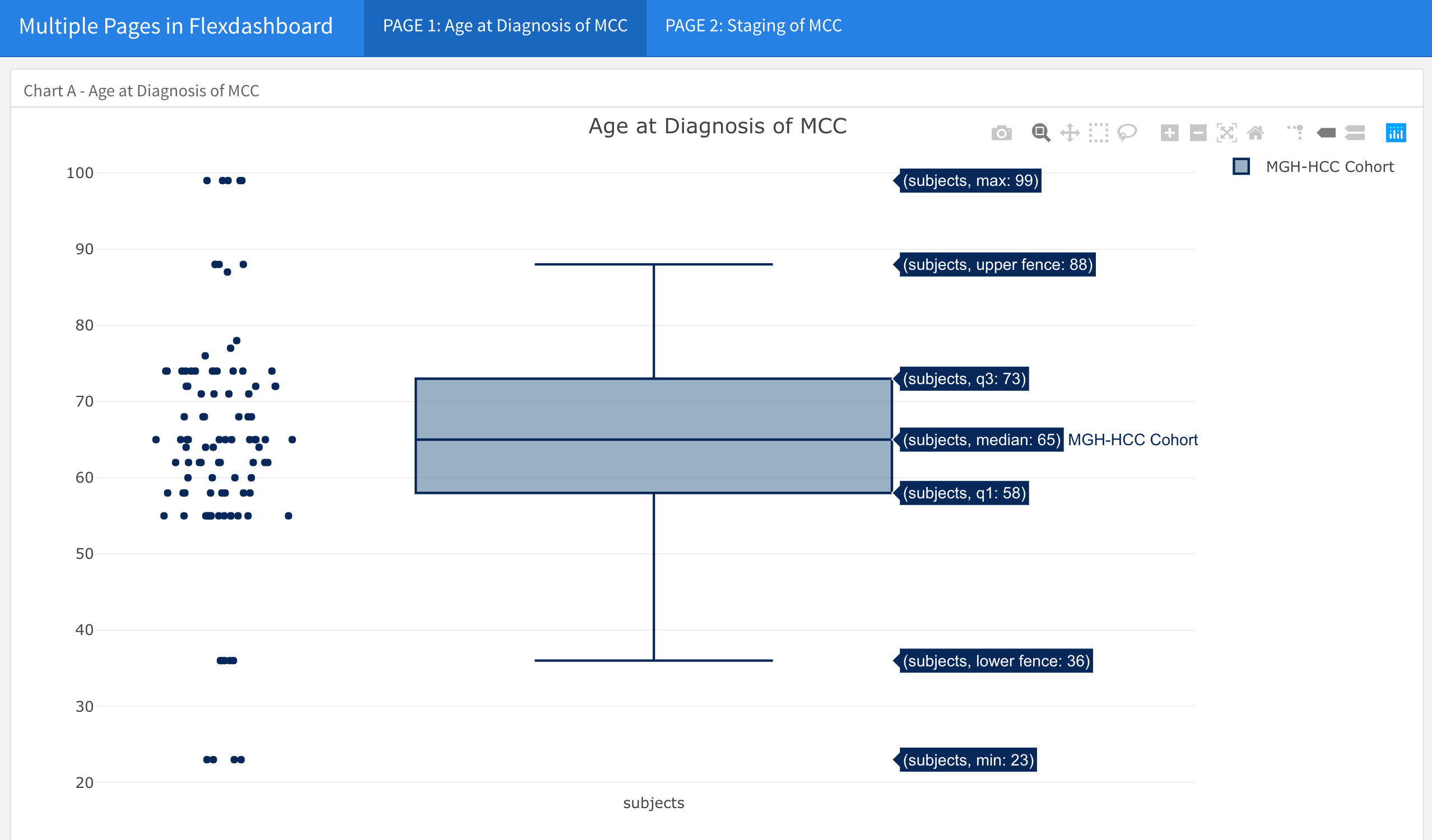
Task: Click the y-axis tick label 100
Action: 80,172
